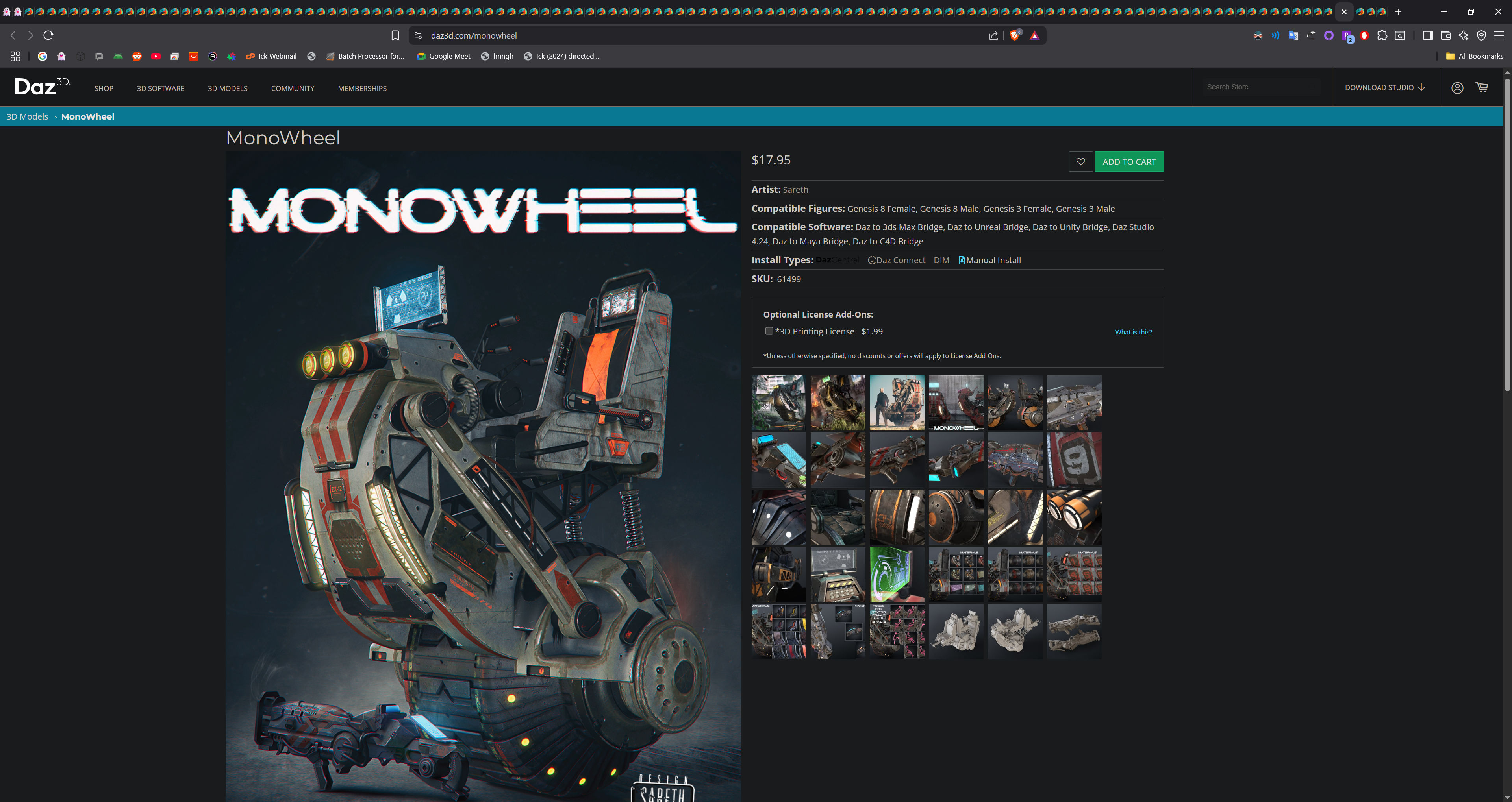The image size is (1512, 802).
Task: Open the 'Ick (2024) directed...' bookmark
Action: tap(562, 56)
